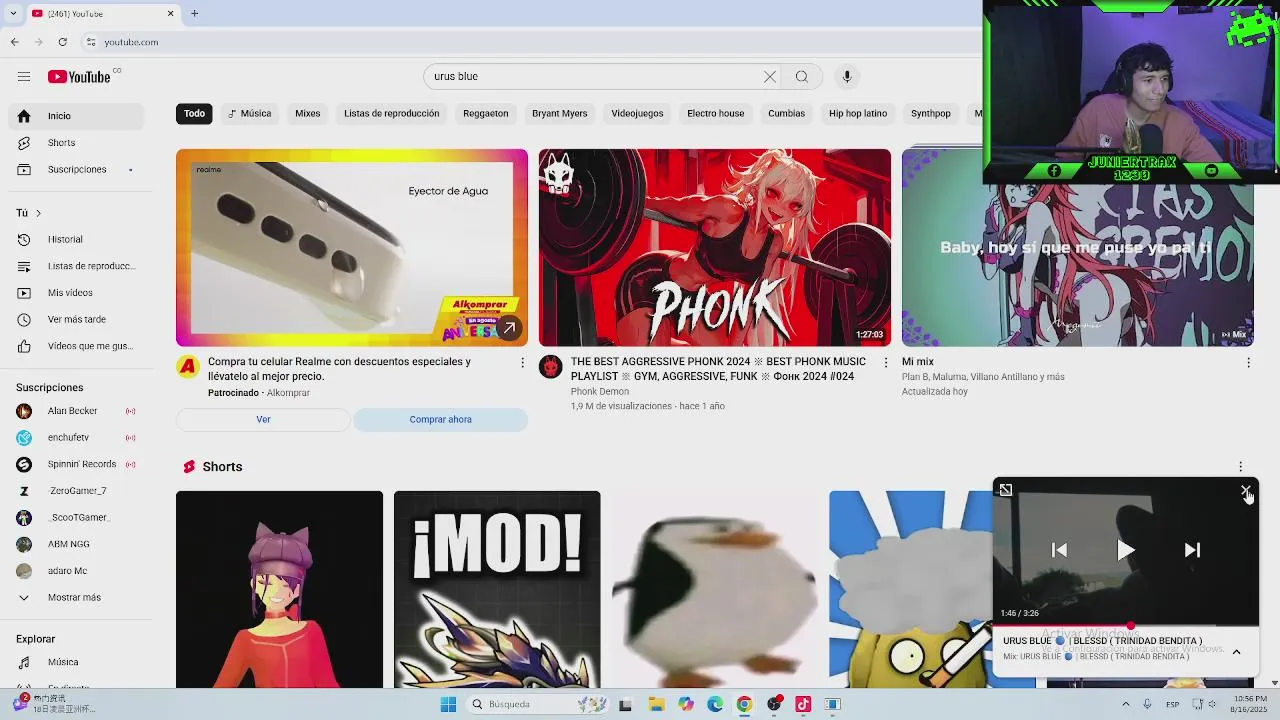
Task: Open the Windows Start menu
Action: (x=448, y=705)
